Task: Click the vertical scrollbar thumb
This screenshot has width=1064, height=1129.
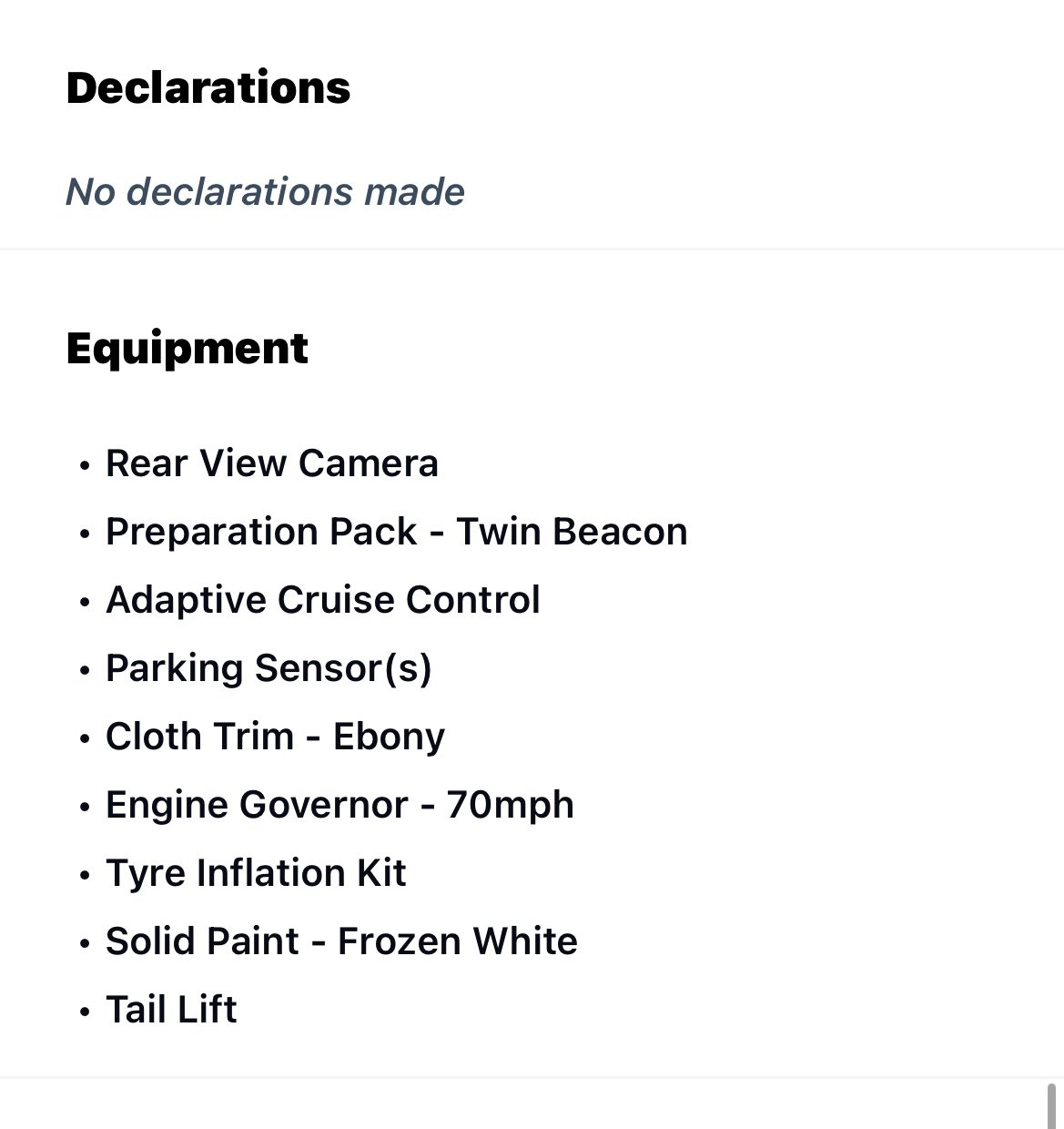Action: (x=1051, y=1105)
